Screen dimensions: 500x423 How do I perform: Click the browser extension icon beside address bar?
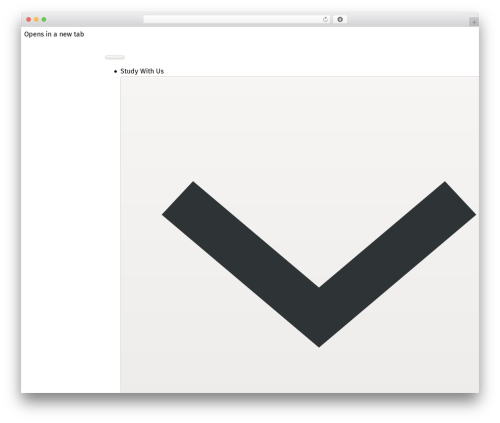tap(340, 19)
